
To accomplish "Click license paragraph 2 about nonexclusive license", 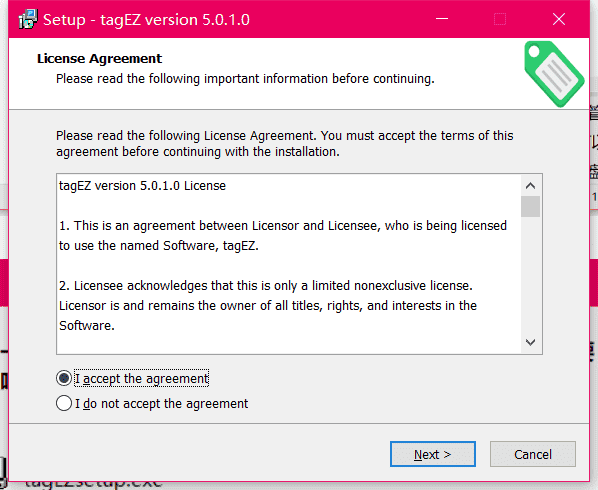I will [x=268, y=305].
